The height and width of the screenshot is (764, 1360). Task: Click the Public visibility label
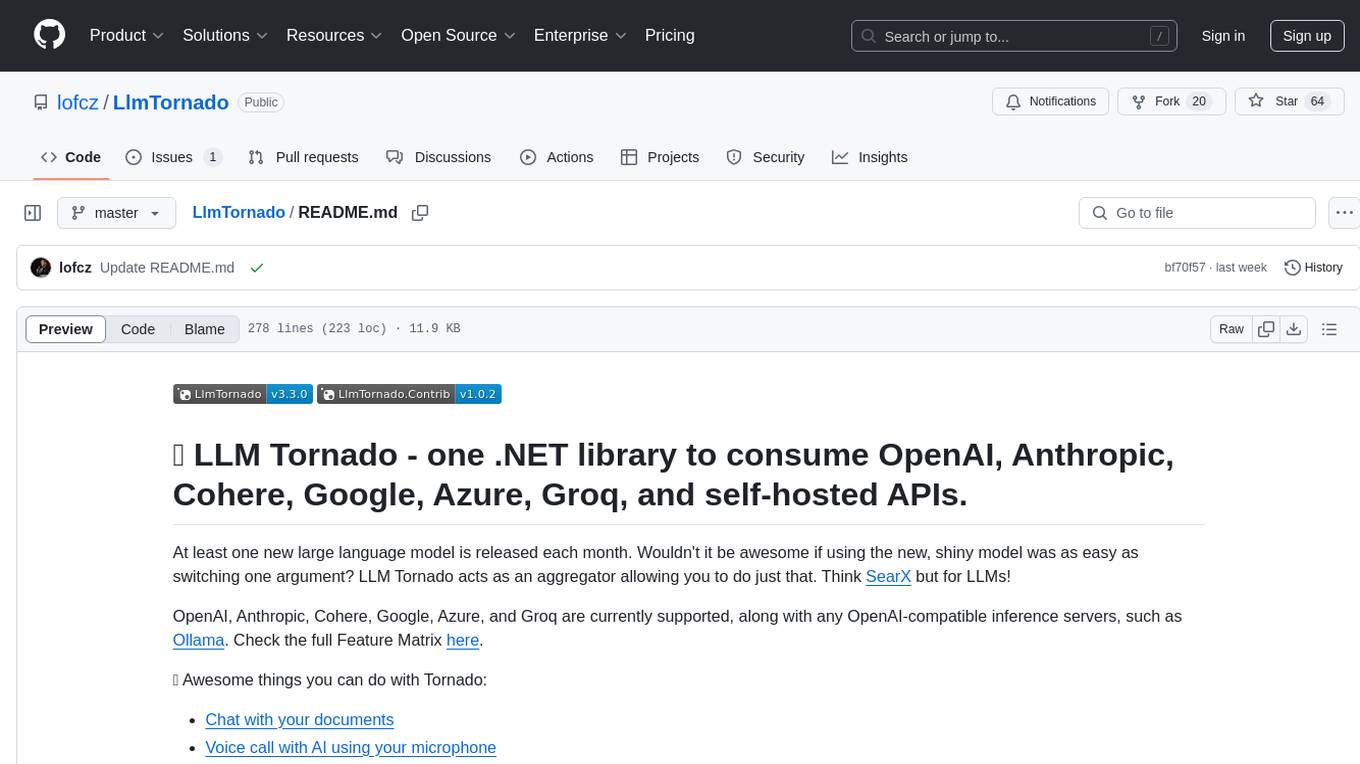[x=261, y=102]
